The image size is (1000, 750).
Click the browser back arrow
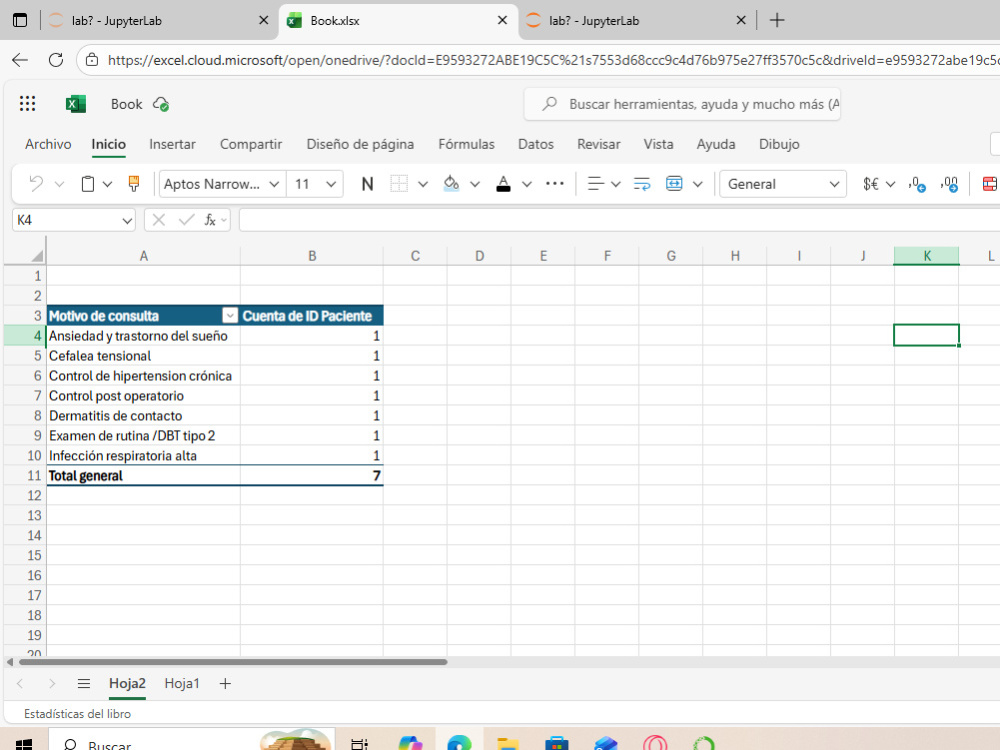coord(20,60)
